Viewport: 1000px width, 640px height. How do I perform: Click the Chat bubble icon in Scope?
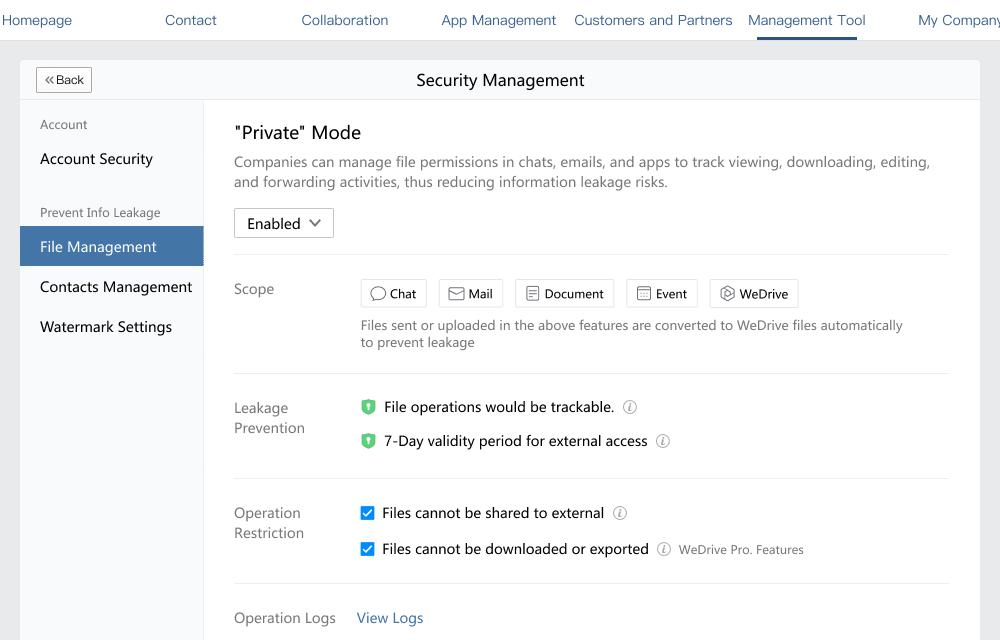click(378, 294)
